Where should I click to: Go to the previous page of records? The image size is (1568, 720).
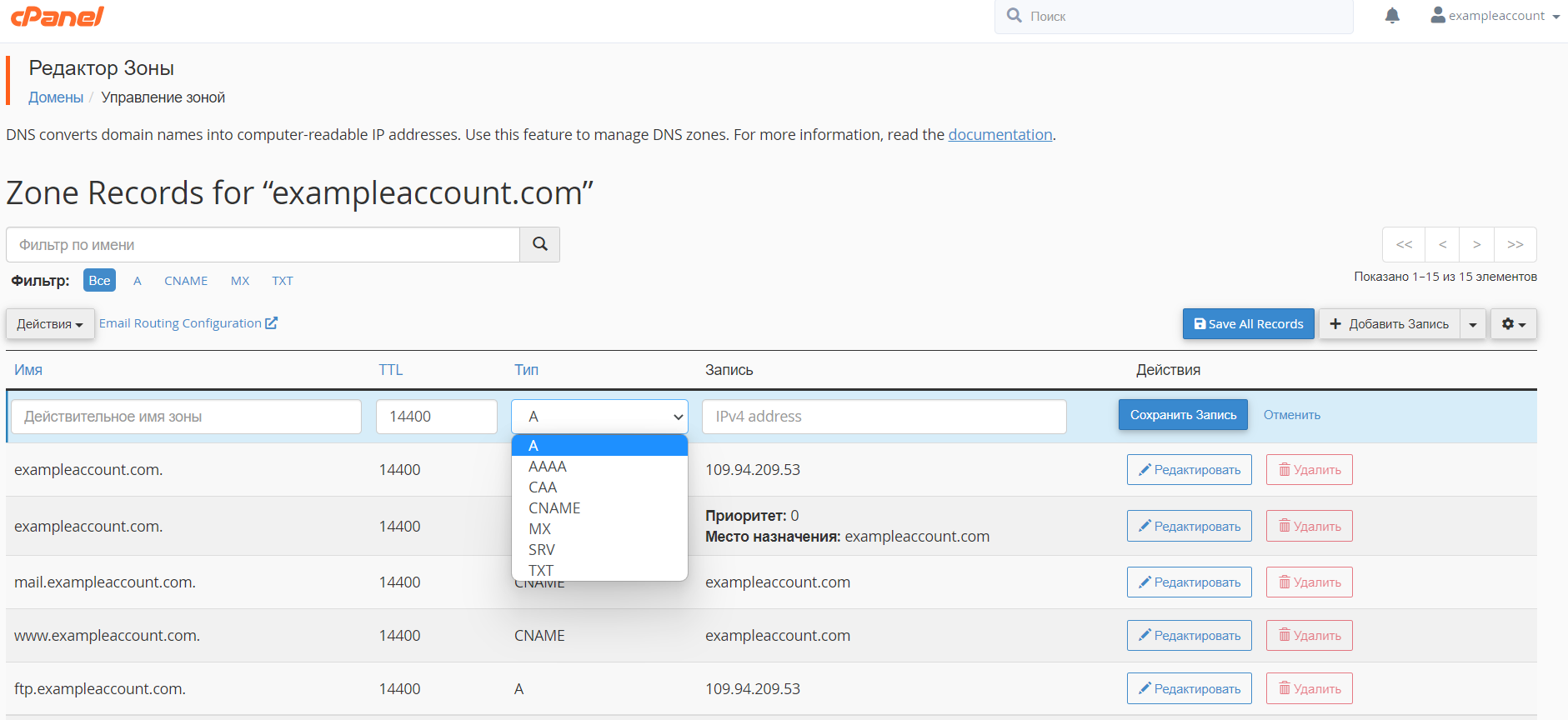click(1442, 245)
